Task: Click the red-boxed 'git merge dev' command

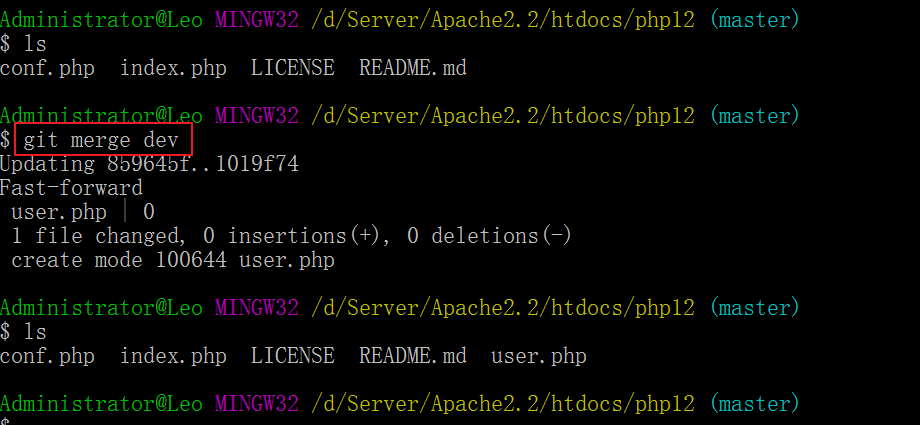Action: click(x=101, y=140)
